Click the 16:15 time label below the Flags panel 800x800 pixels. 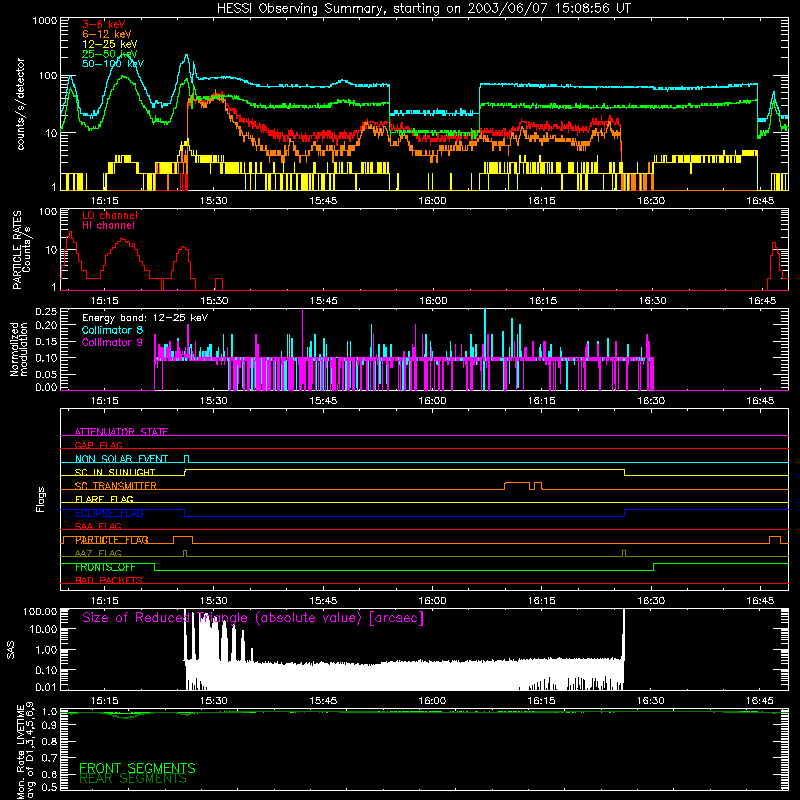click(x=541, y=601)
